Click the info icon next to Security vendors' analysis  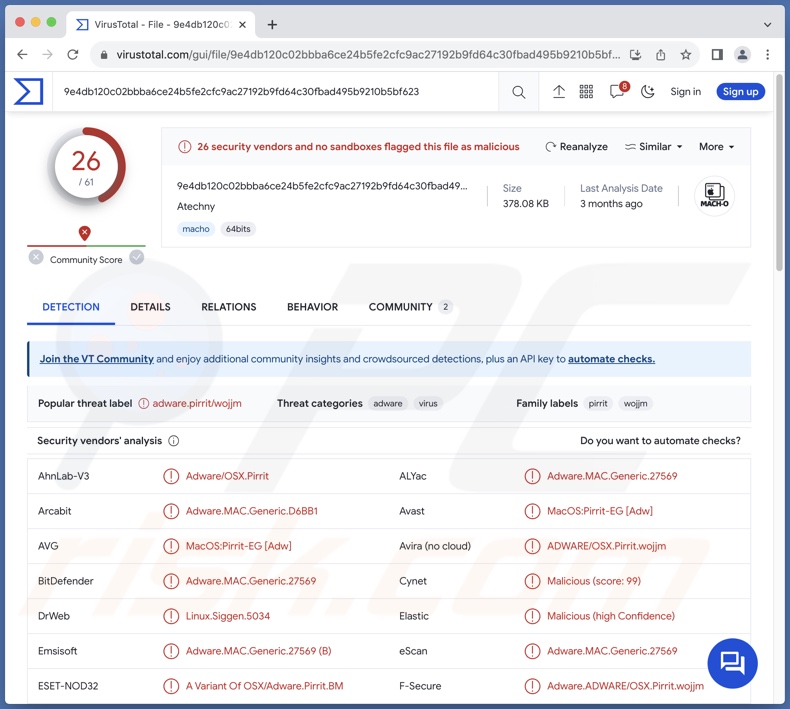click(x=173, y=441)
